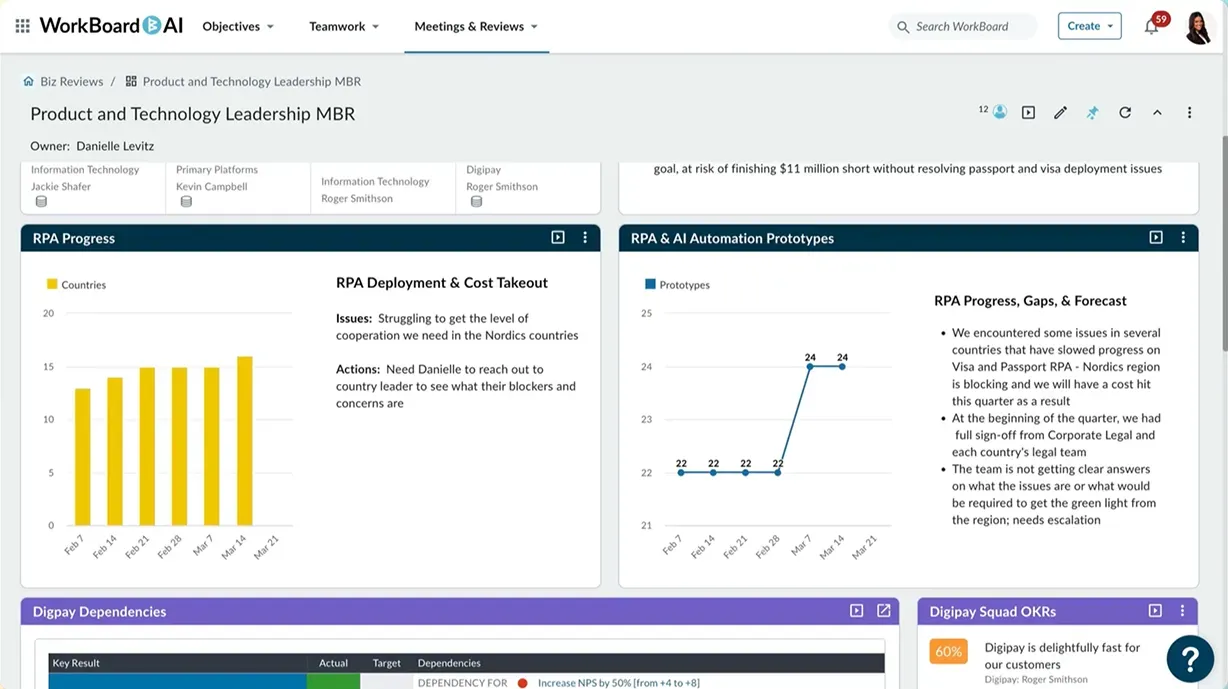Click database icon under Digipay Roger Smithson
This screenshot has width=1228, height=689.
[x=476, y=202]
